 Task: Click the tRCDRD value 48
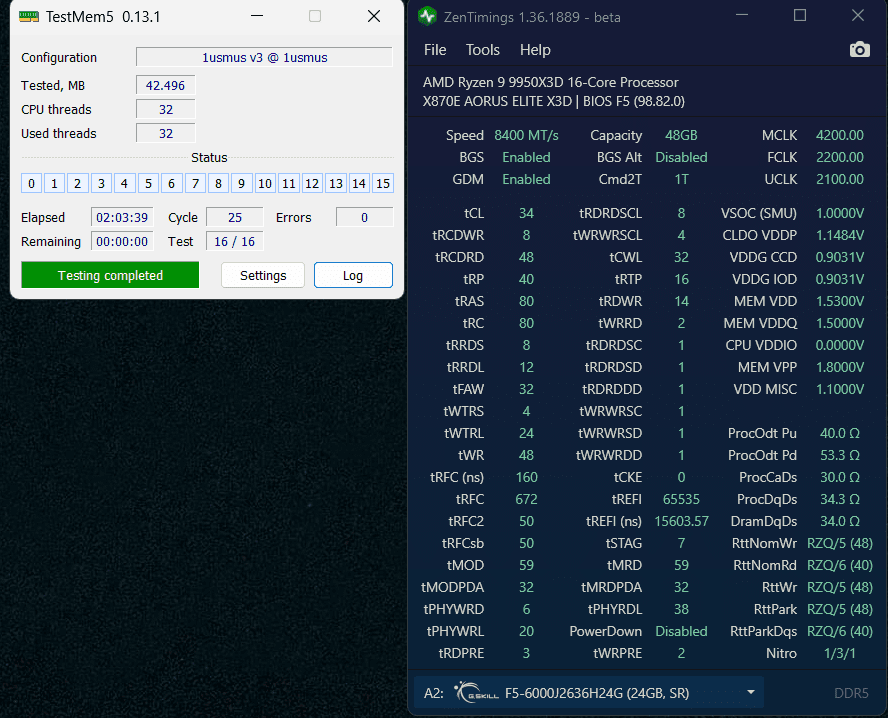(x=526, y=257)
